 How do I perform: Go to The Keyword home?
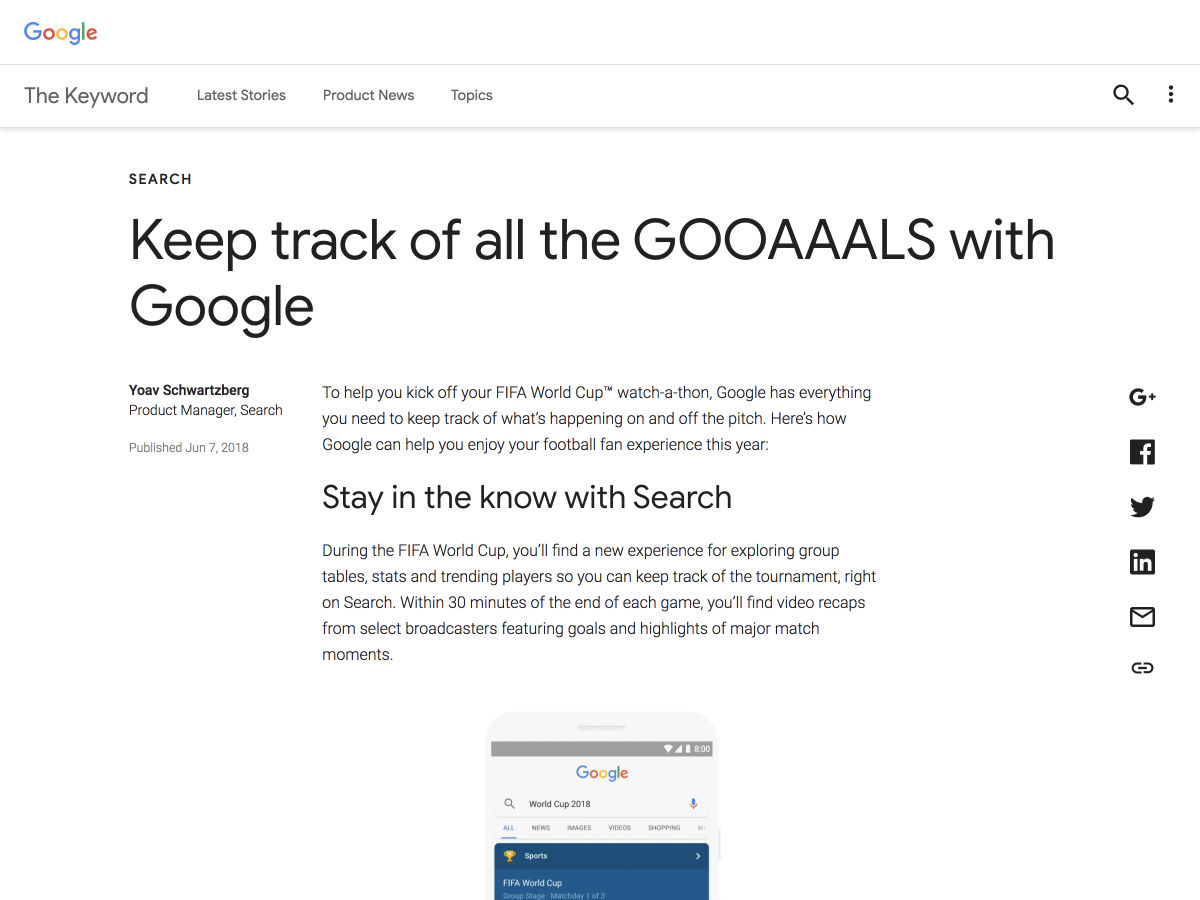pos(86,95)
